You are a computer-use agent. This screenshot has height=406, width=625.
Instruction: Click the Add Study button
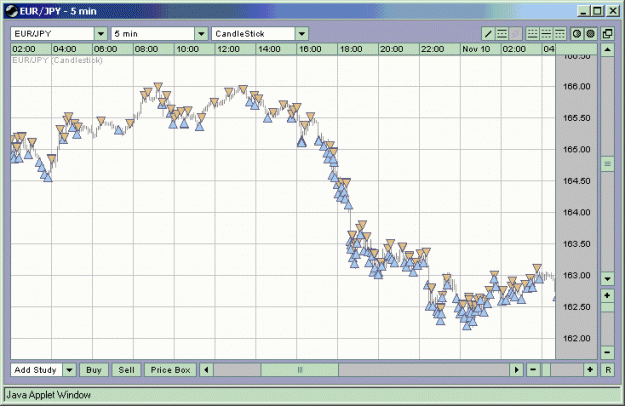coord(36,370)
